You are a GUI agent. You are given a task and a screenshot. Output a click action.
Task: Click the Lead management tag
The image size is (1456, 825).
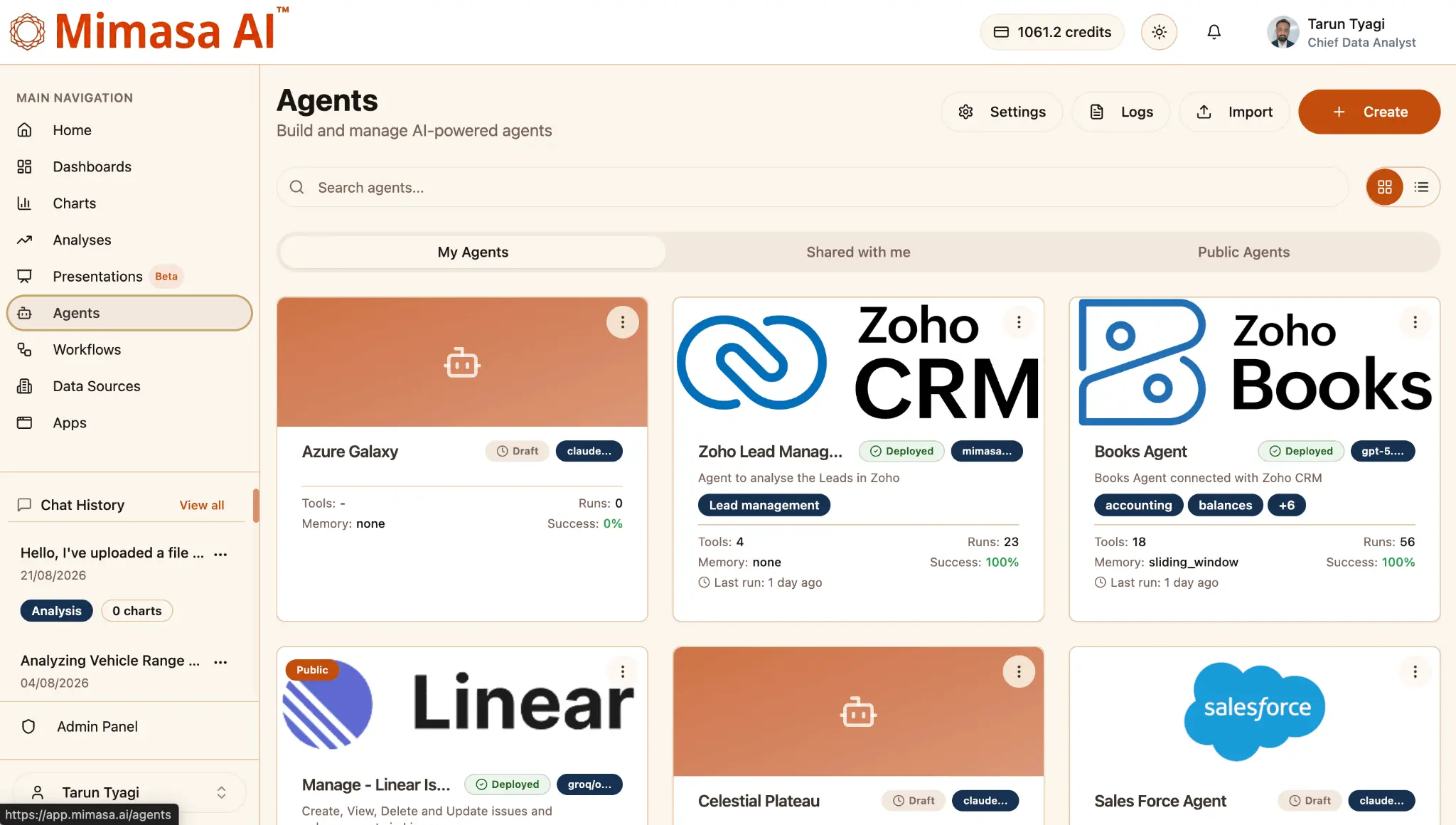click(x=764, y=505)
